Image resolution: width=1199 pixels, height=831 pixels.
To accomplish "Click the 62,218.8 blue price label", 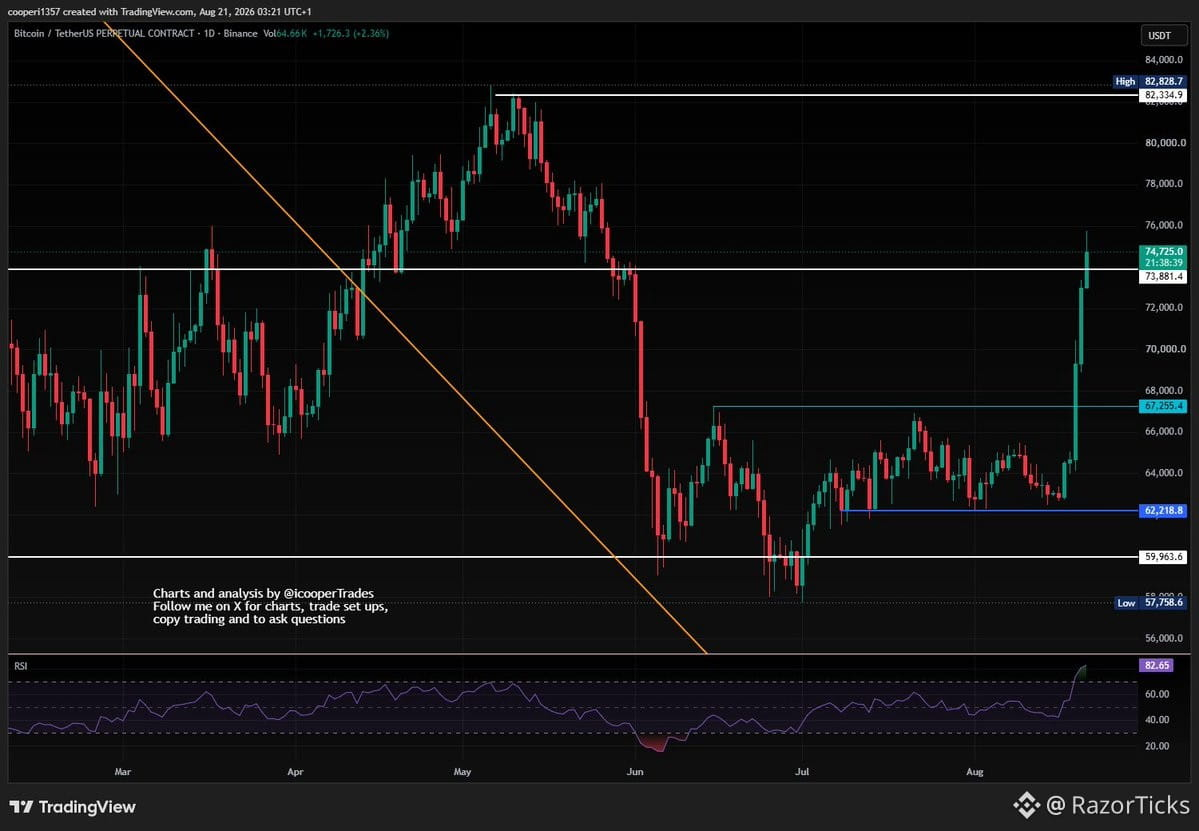I will (x=1163, y=510).
